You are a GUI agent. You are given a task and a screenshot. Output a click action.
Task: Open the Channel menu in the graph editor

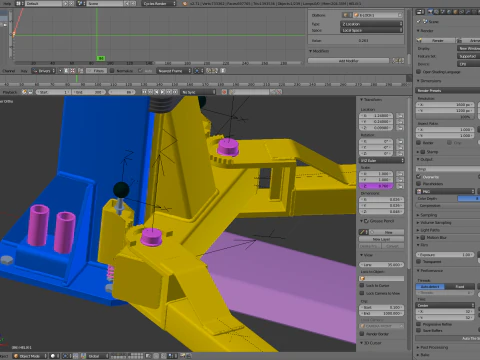pyautogui.click(x=9, y=71)
